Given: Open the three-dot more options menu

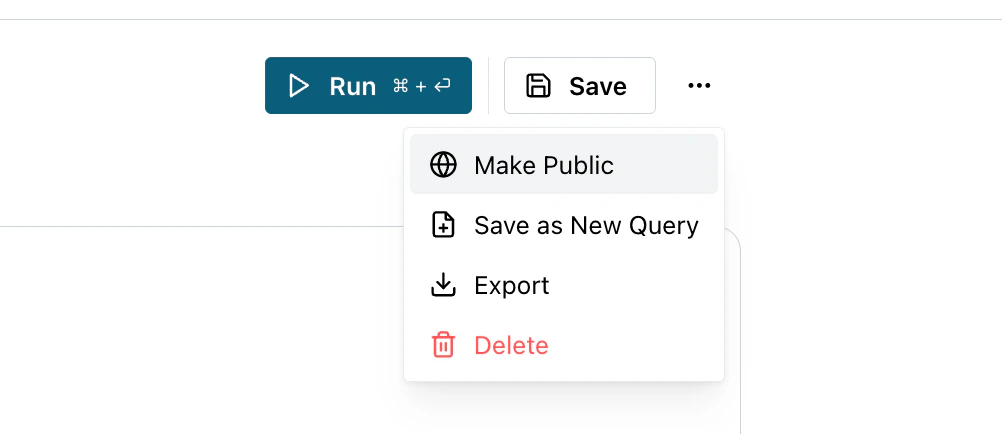Looking at the screenshot, I should (699, 86).
